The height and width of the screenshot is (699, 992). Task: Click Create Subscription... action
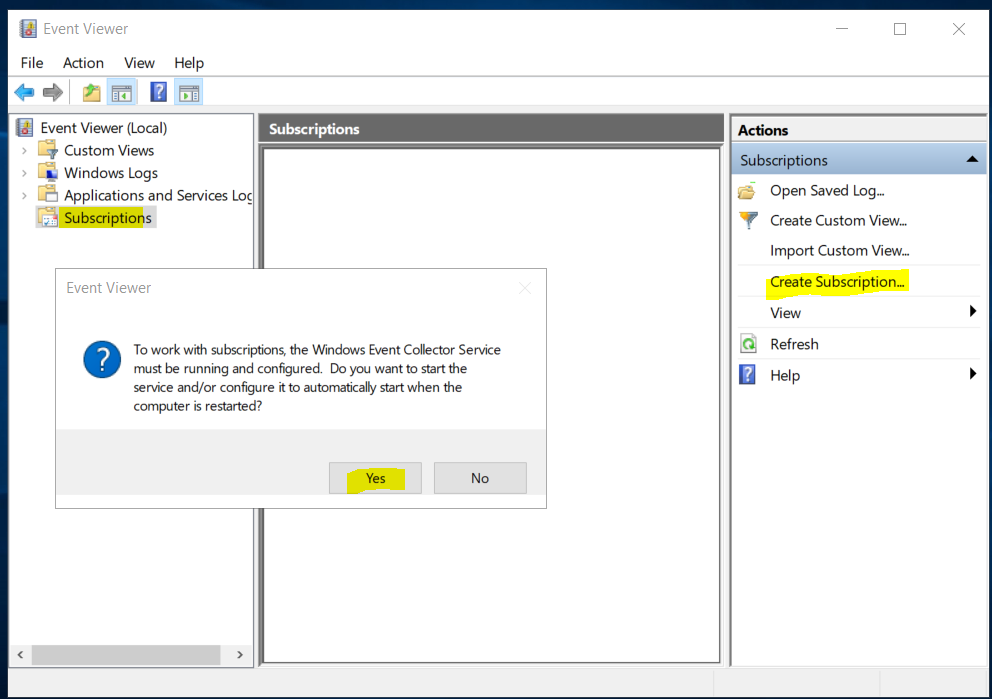tap(837, 281)
